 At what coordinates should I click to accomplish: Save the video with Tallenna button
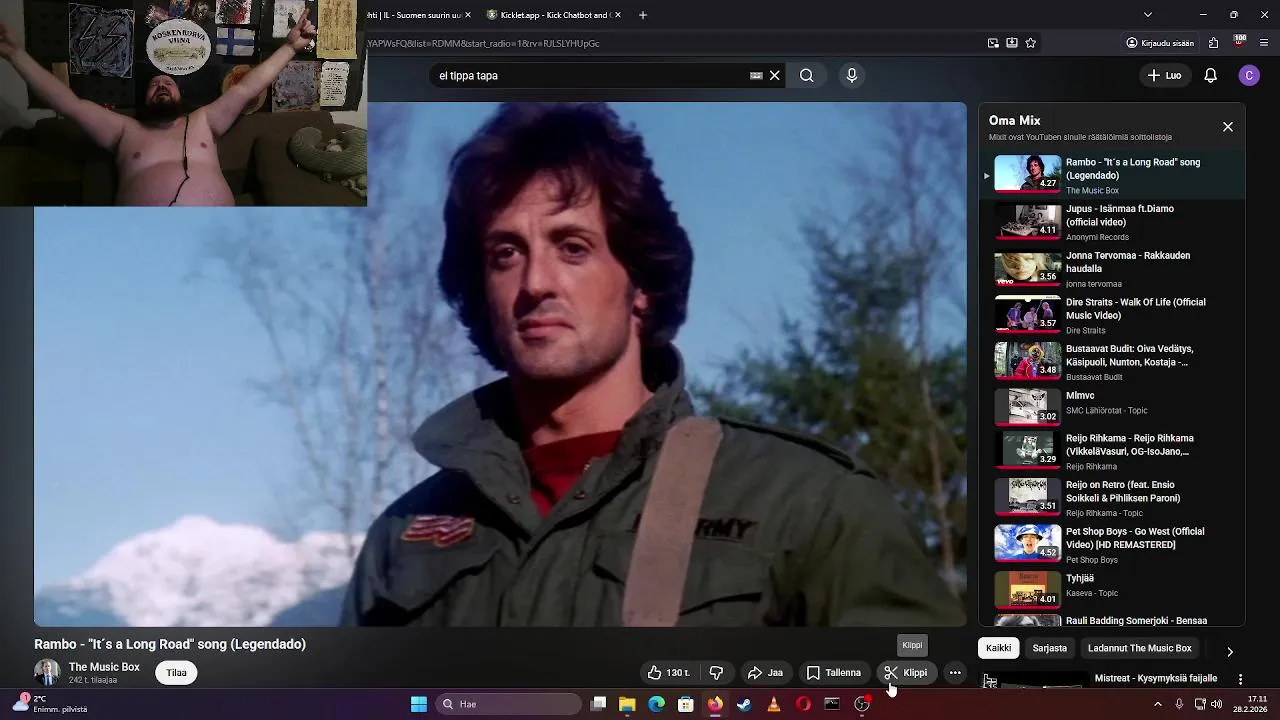(834, 673)
